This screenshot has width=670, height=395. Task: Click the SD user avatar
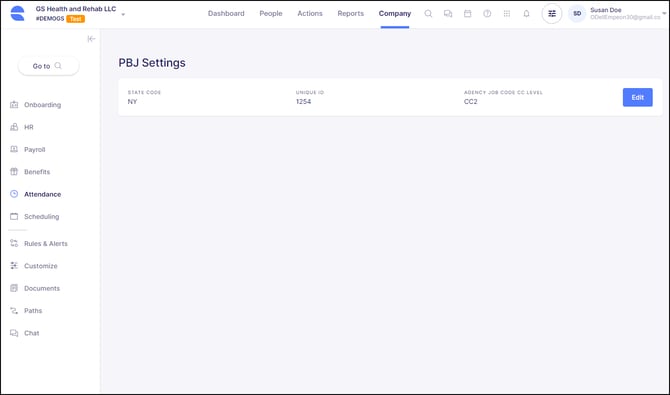click(x=577, y=14)
